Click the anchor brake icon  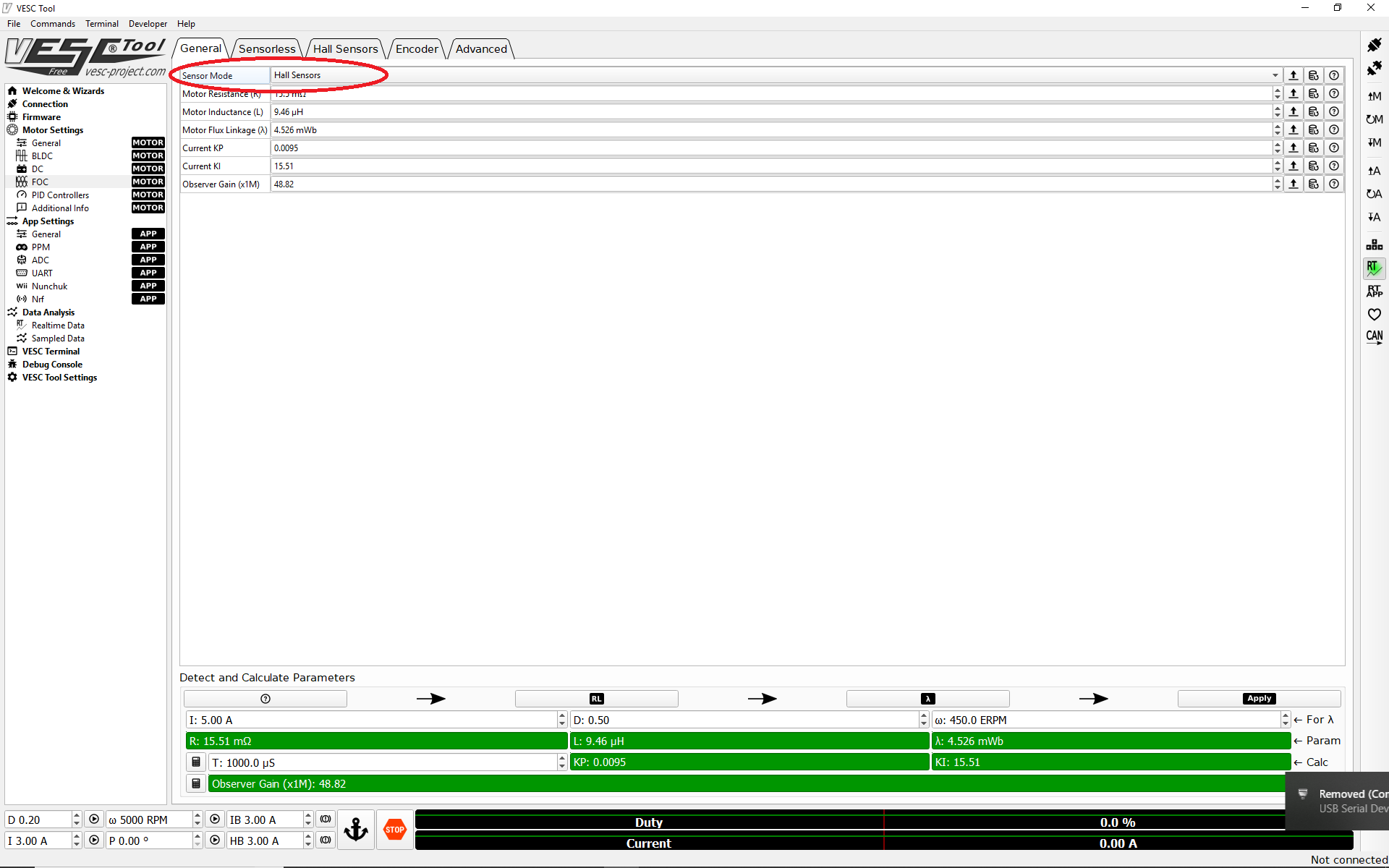coord(355,830)
